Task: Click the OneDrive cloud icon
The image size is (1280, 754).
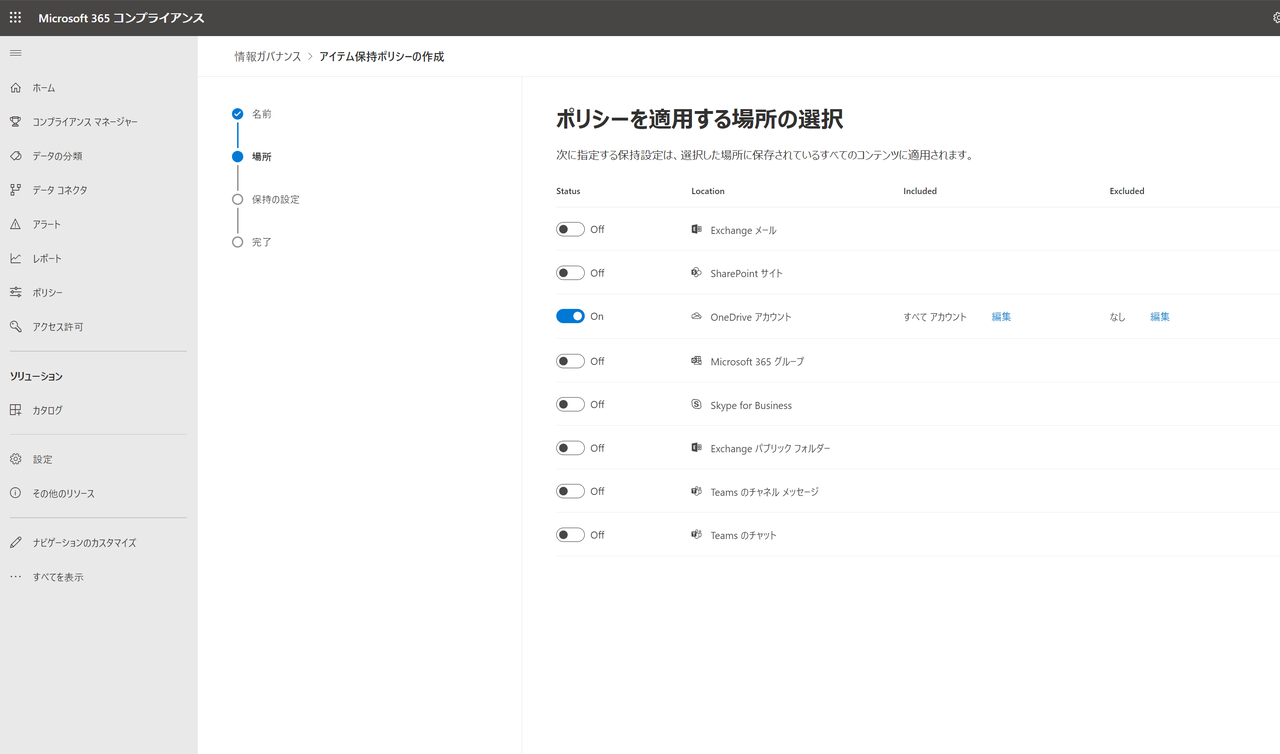Action: point(696,316)
